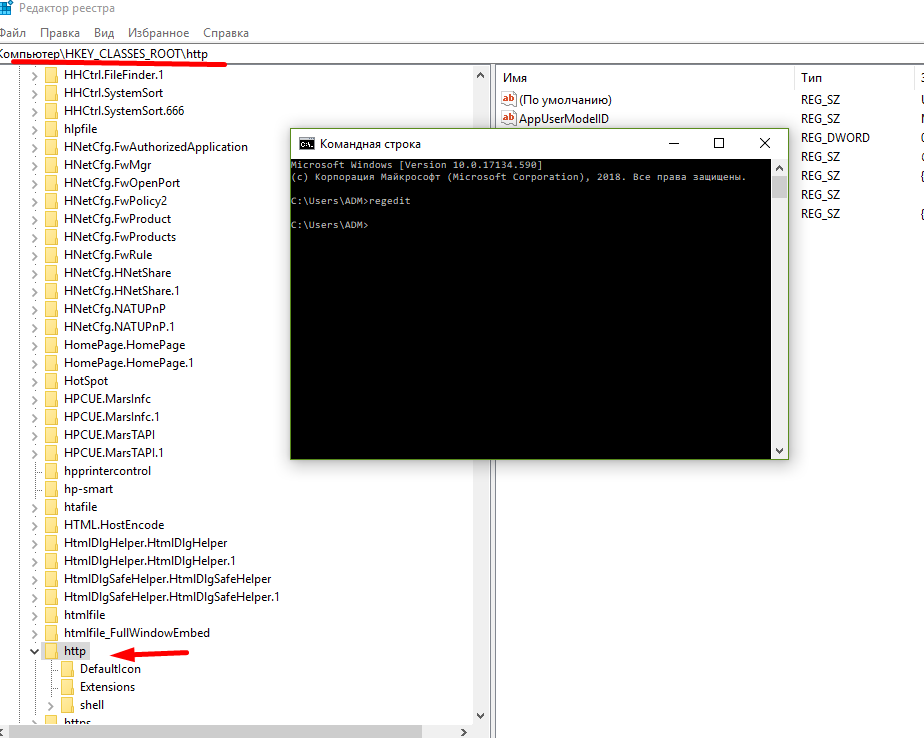924x738 pixels.
Task: Click the folder icon beside HotSpot
Action: 51,381
